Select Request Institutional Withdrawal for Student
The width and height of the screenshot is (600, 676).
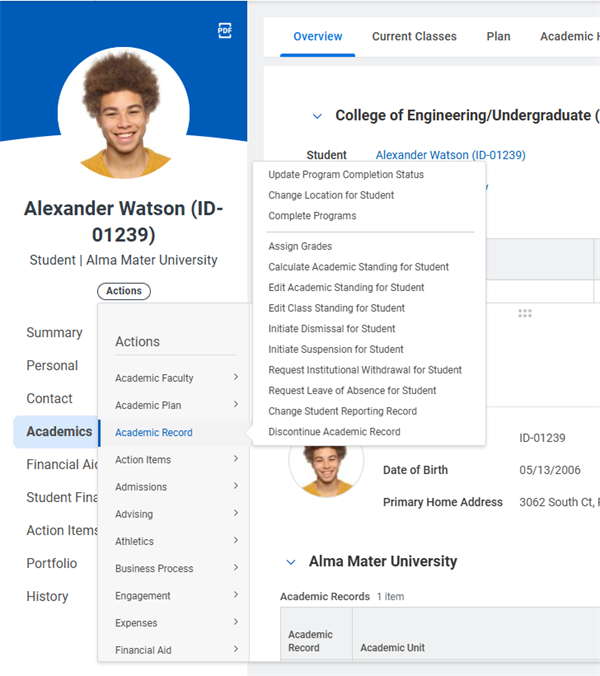click(x=365, y=370)
